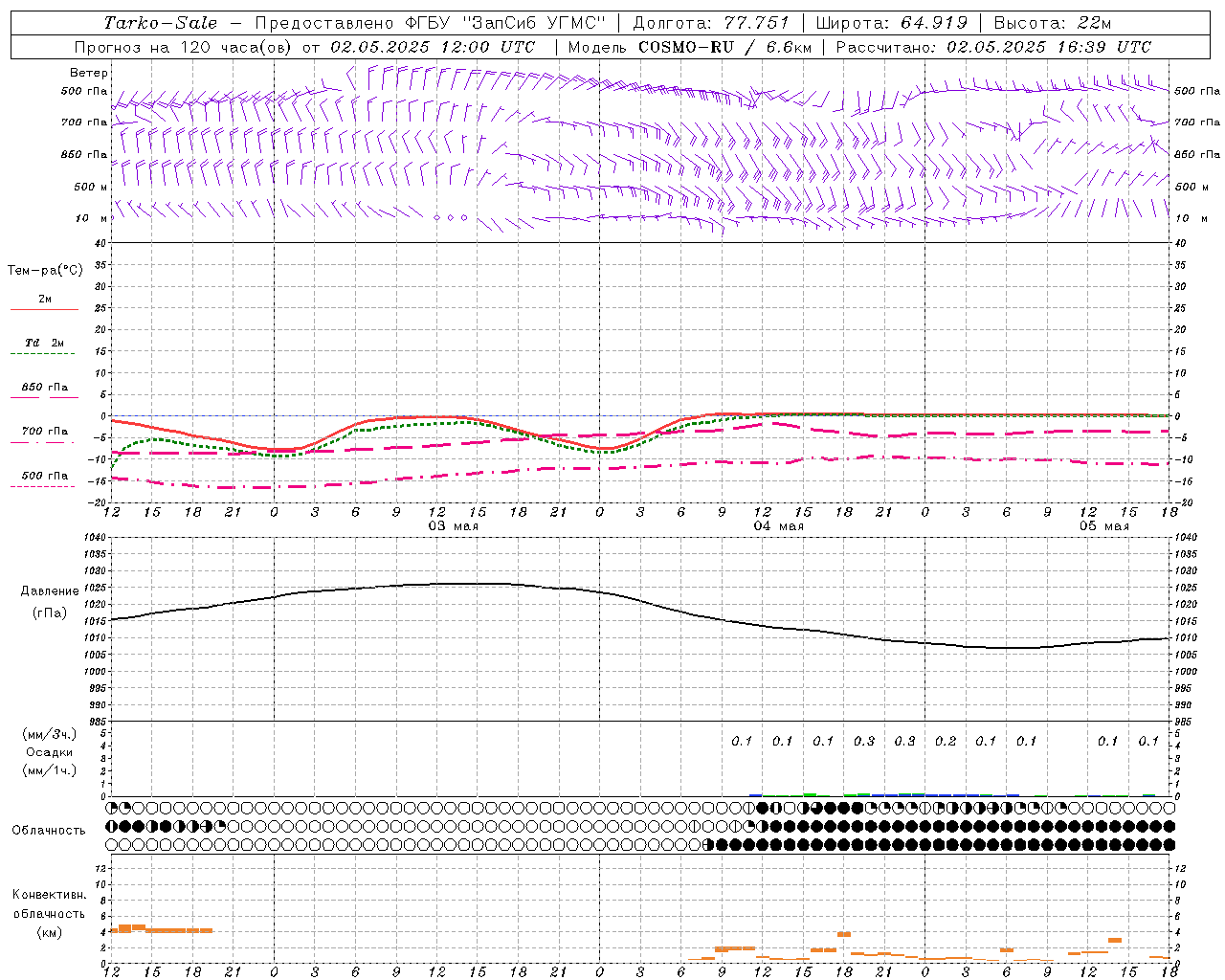
Task: Click the 500 гПа temperature legend entry
Action: click(44, 476)
